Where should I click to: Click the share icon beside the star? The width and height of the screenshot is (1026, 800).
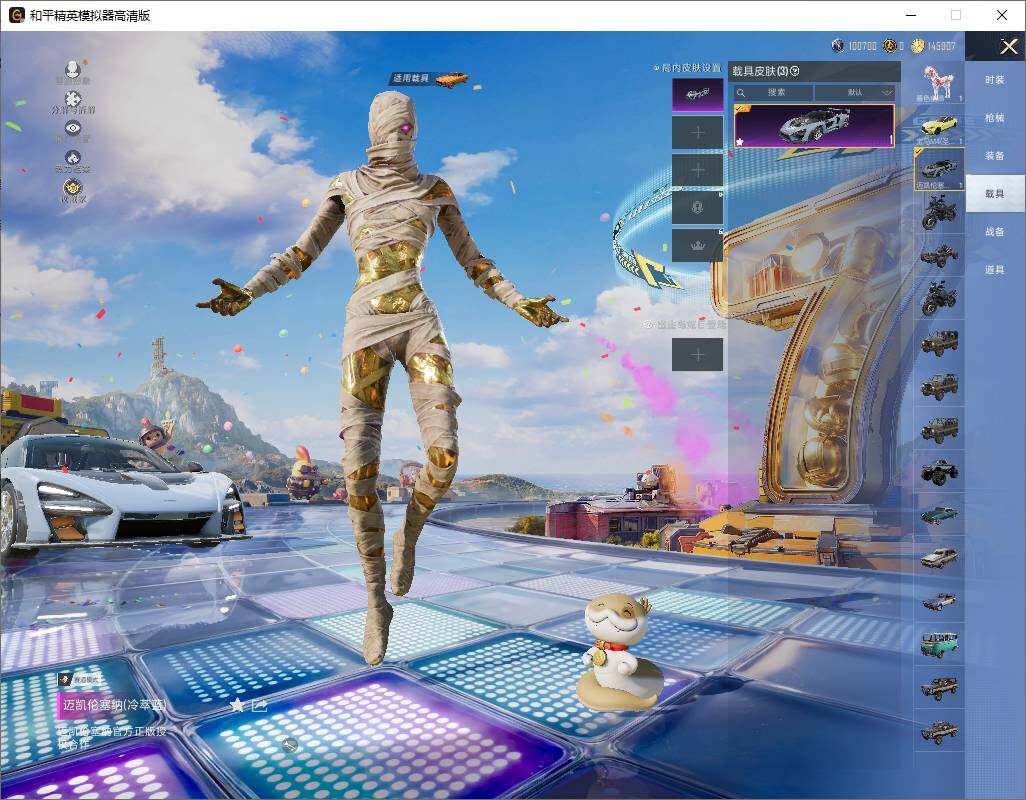pyautogui.click(x=260, y=705)
